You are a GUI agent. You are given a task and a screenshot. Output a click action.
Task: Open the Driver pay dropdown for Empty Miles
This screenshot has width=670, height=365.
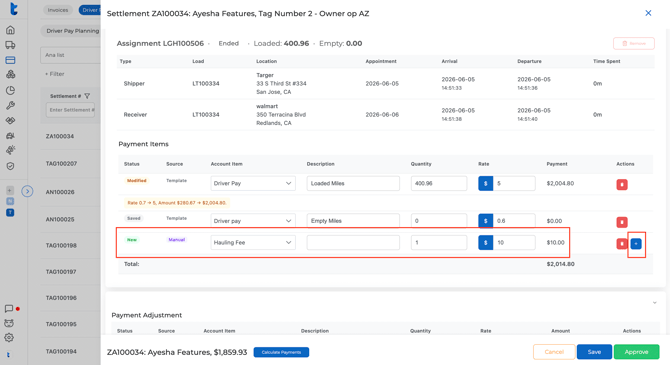click(253, 221)
